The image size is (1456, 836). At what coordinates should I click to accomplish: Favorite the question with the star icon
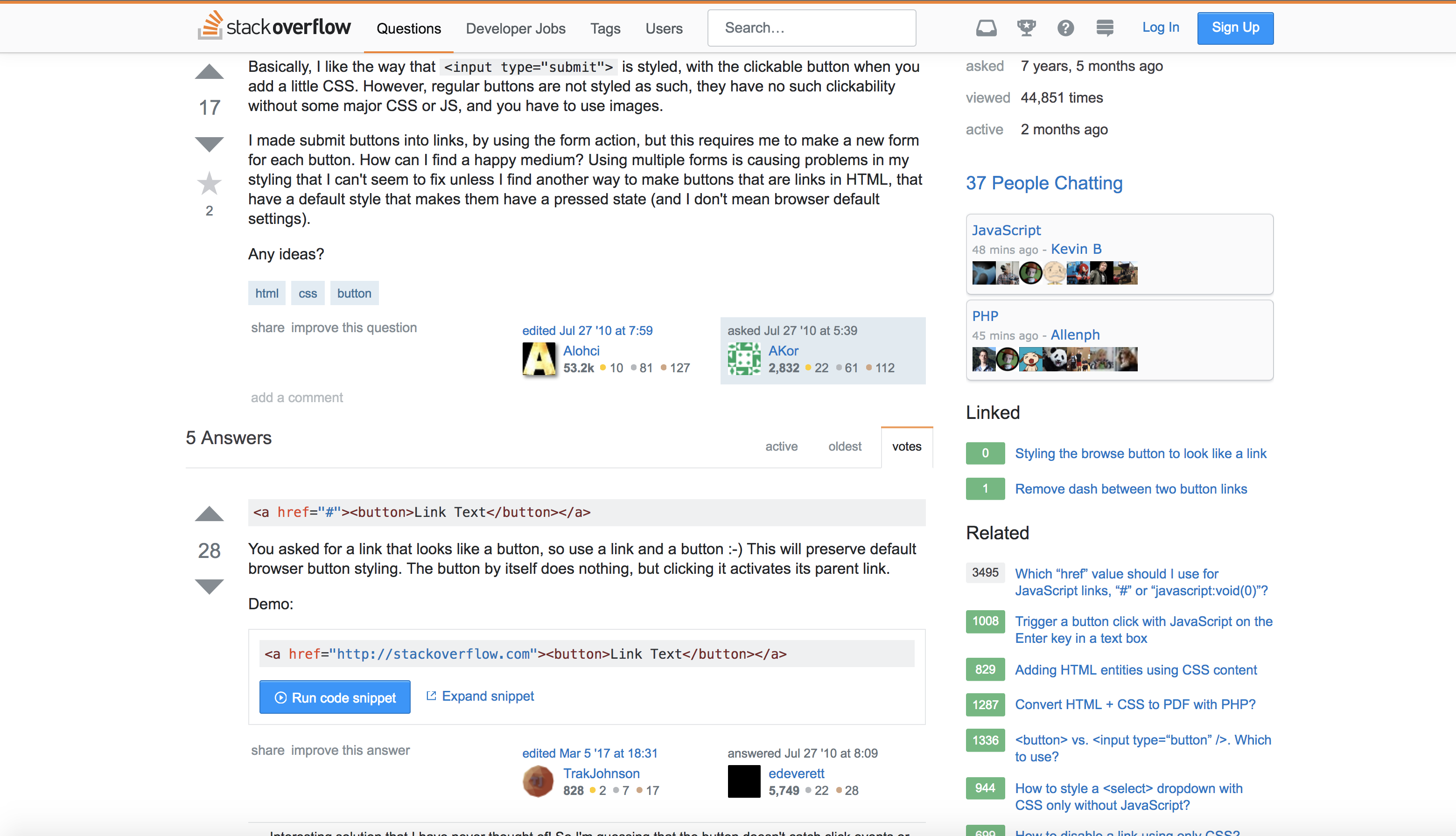point(209,184)
